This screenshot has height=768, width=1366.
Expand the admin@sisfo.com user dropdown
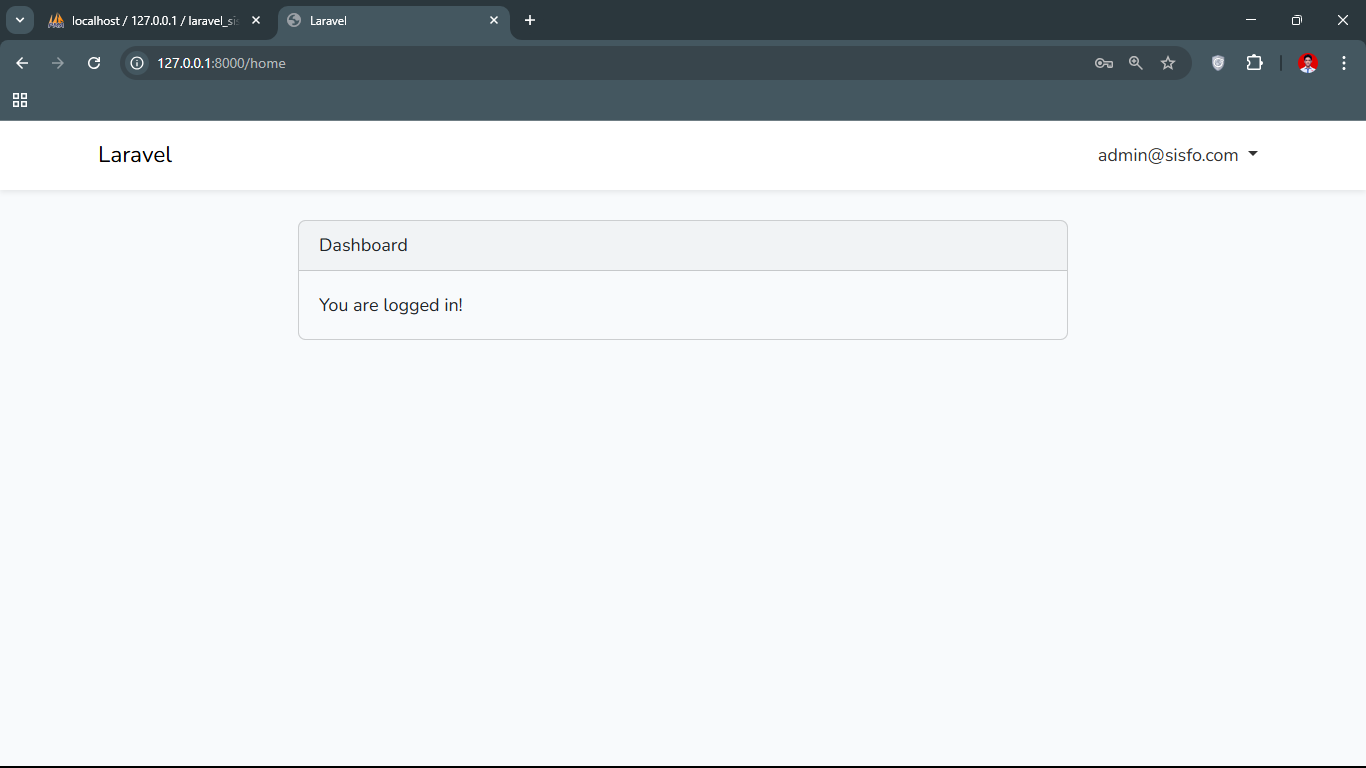pos(1177,155)
